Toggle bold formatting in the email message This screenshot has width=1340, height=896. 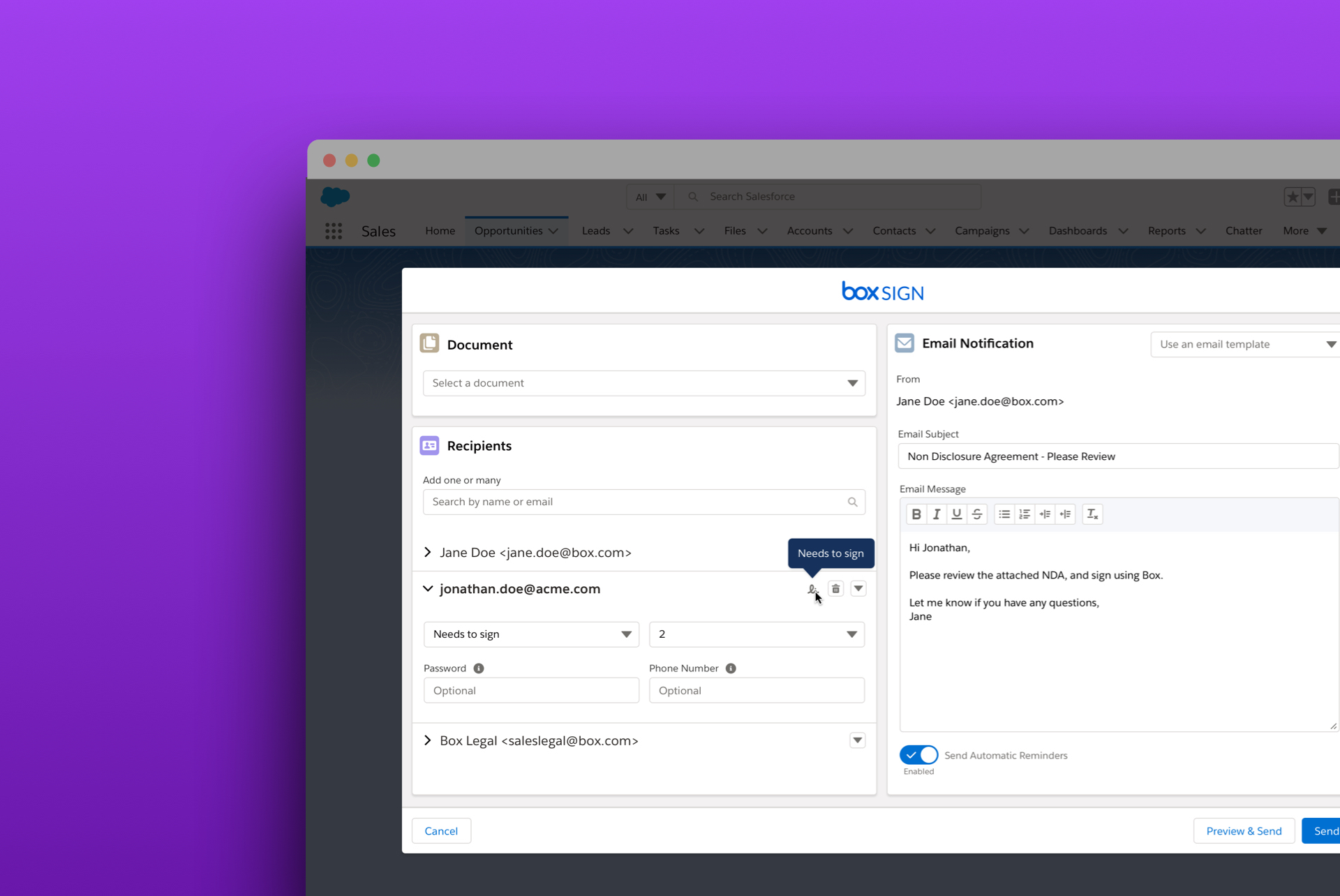(x=916, y=514)
